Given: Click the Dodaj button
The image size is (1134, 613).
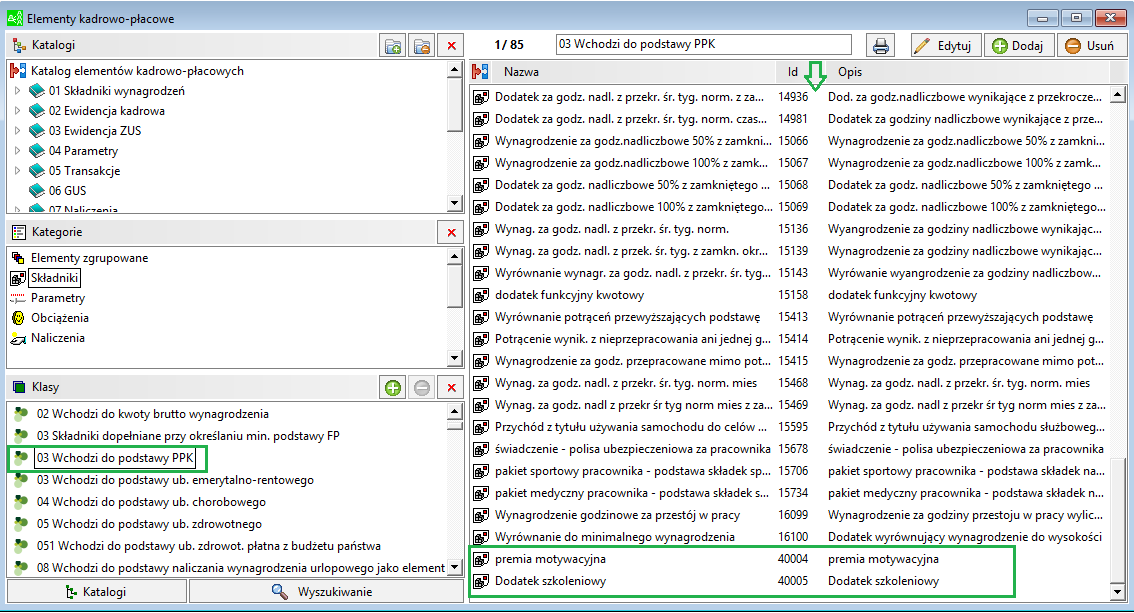Looking at the screenshot, I should tap(1018, 46).
